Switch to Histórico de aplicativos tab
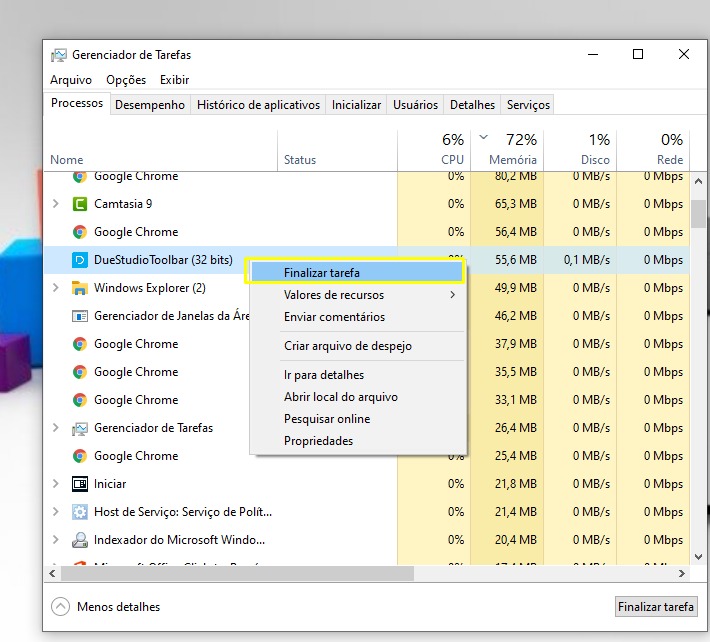This screenshot has height=642, width=710. coord(258,105)
